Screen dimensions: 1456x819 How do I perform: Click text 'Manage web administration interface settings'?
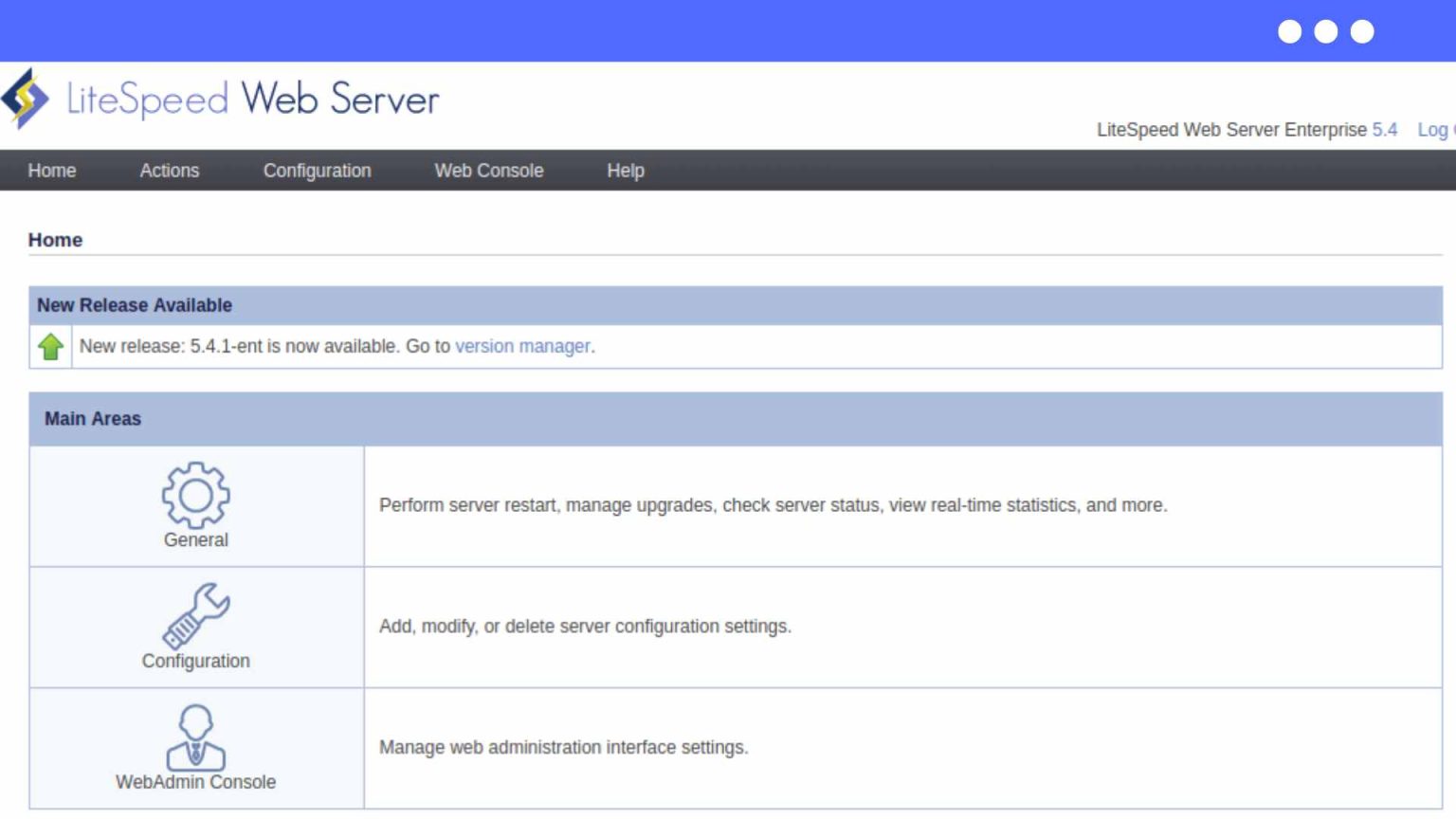pos(563,748)
